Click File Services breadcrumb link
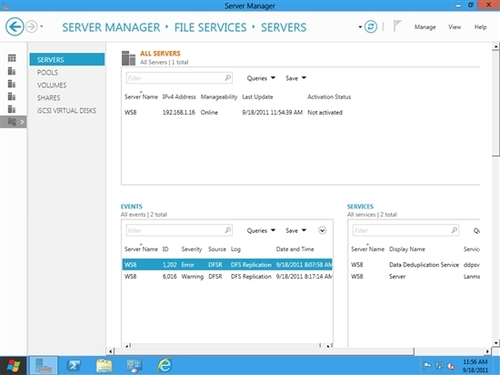Viewport: 500px width, 375px height. coord(210,27)
